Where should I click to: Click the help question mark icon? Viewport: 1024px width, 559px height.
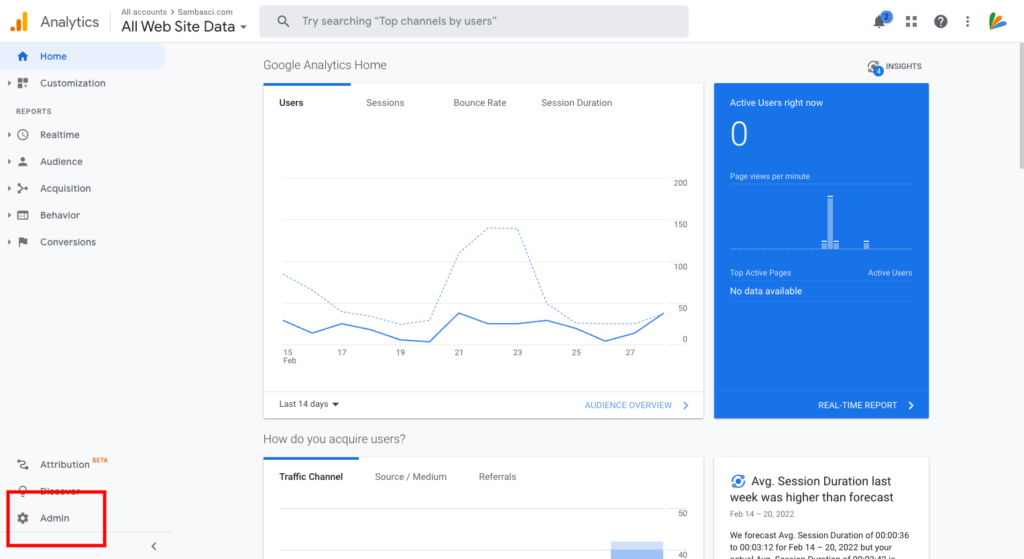(940, 22)
